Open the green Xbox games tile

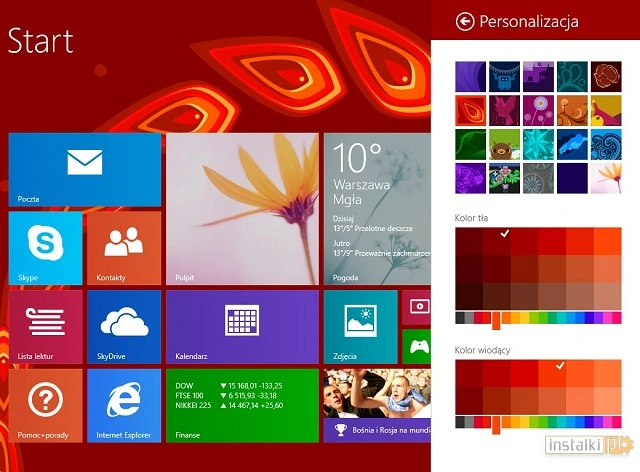point(417,347)
